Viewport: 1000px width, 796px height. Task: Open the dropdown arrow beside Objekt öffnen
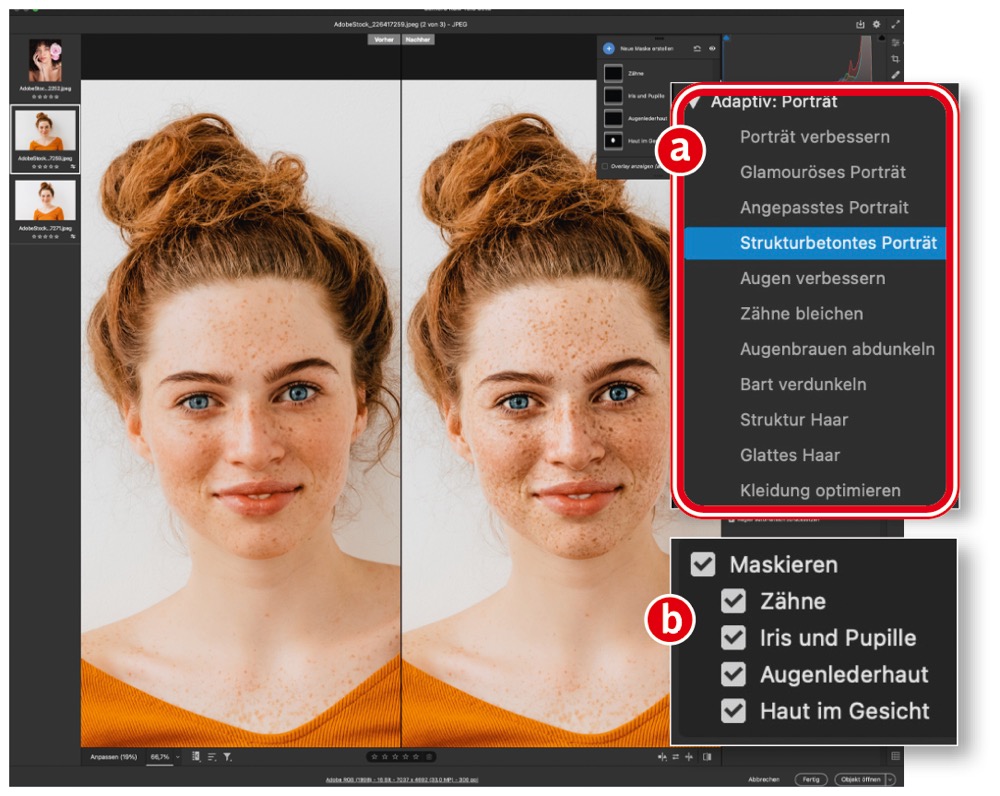(890, 779)
